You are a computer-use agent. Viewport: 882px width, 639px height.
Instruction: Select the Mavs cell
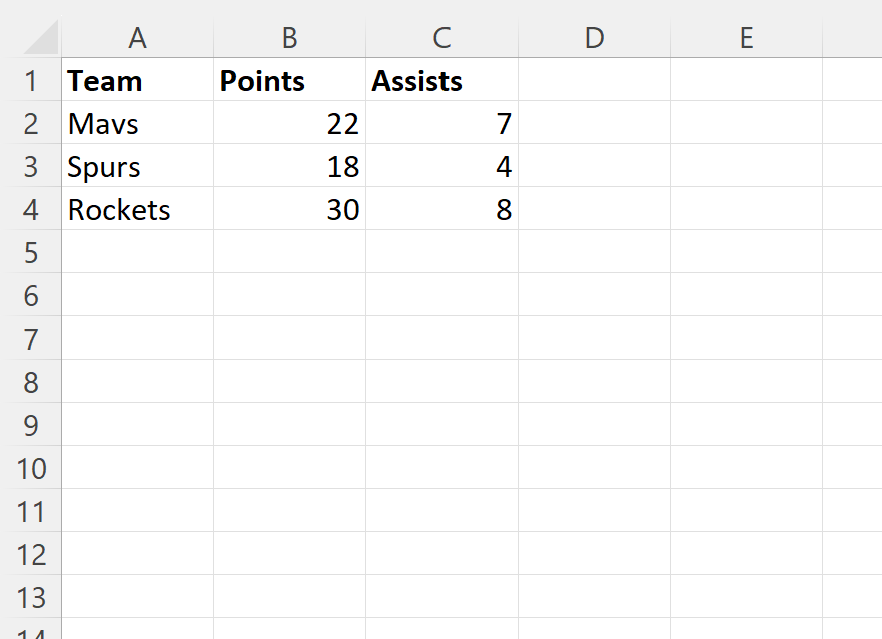tap(137, 124)
